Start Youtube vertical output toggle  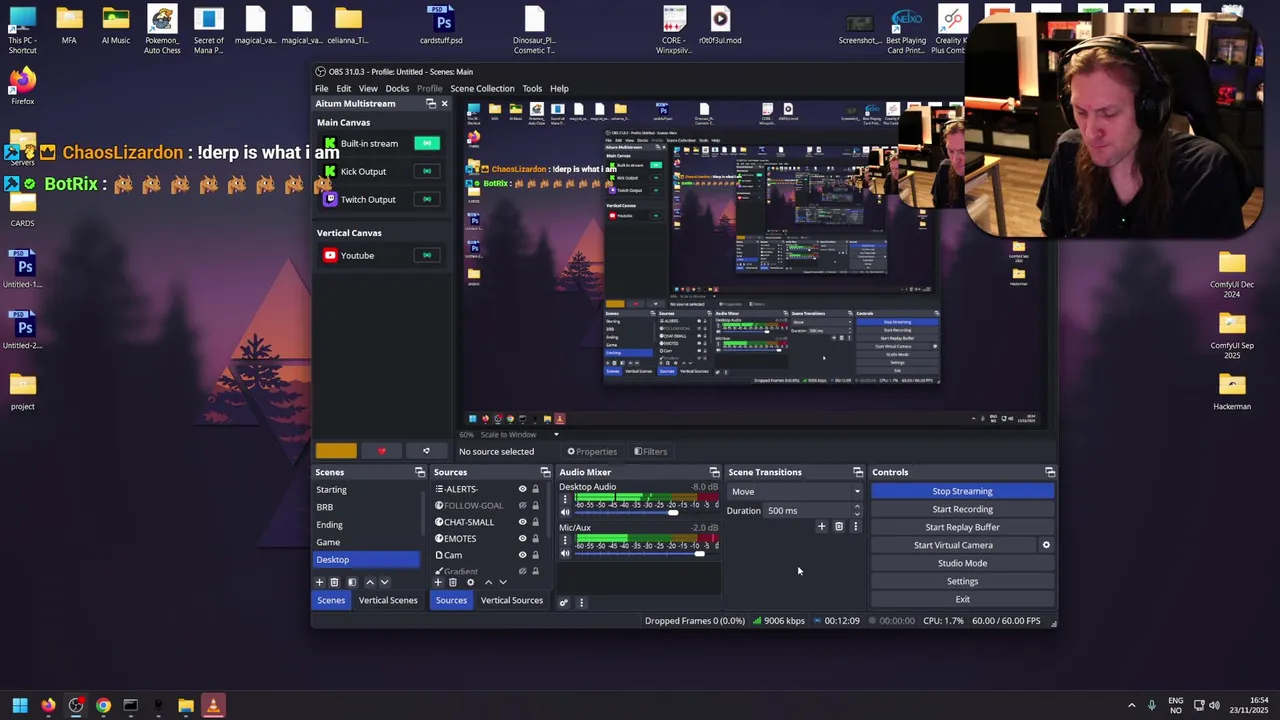pyautogui.click(x=427, y=255)
